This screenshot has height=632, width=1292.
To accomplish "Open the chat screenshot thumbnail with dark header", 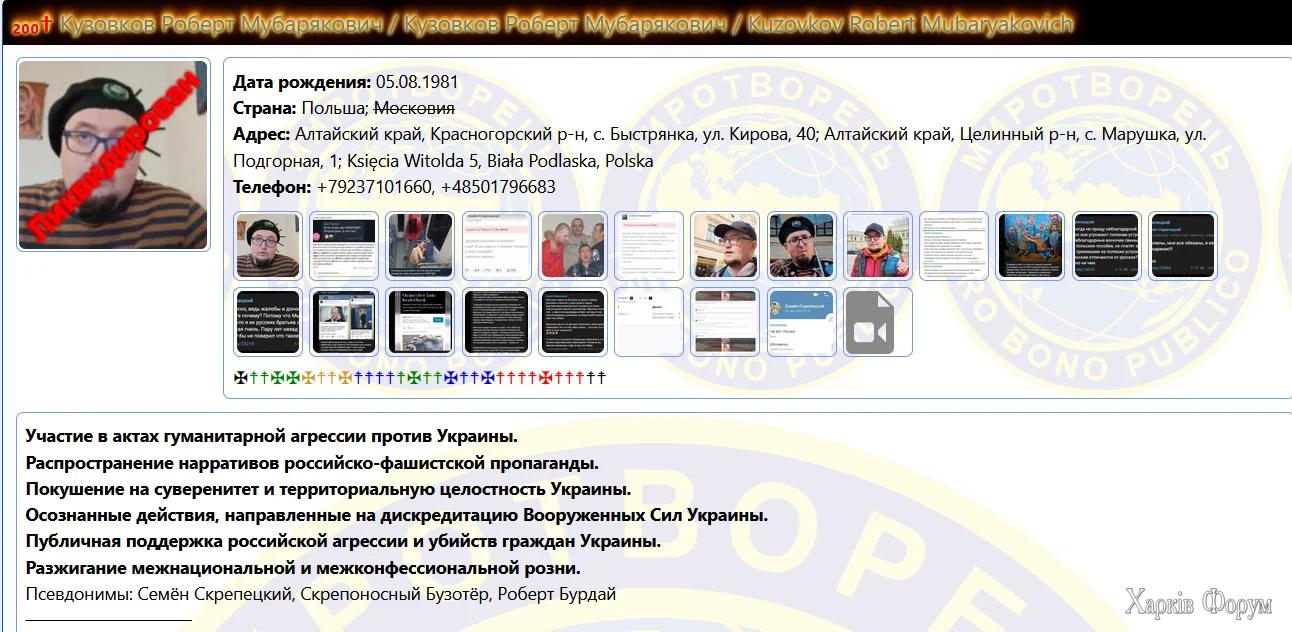I will tap(344, 246).
